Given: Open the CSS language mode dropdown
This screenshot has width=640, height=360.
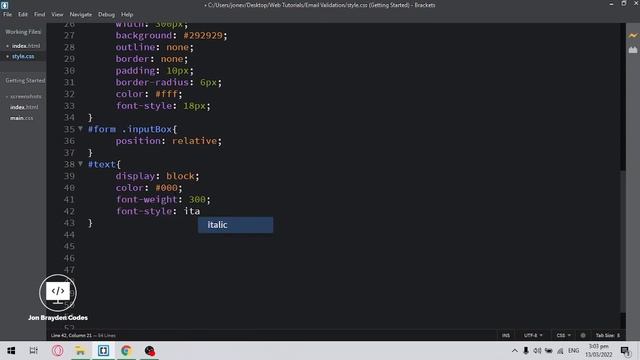Looking at the screenshot, I should tap(563, 335).
